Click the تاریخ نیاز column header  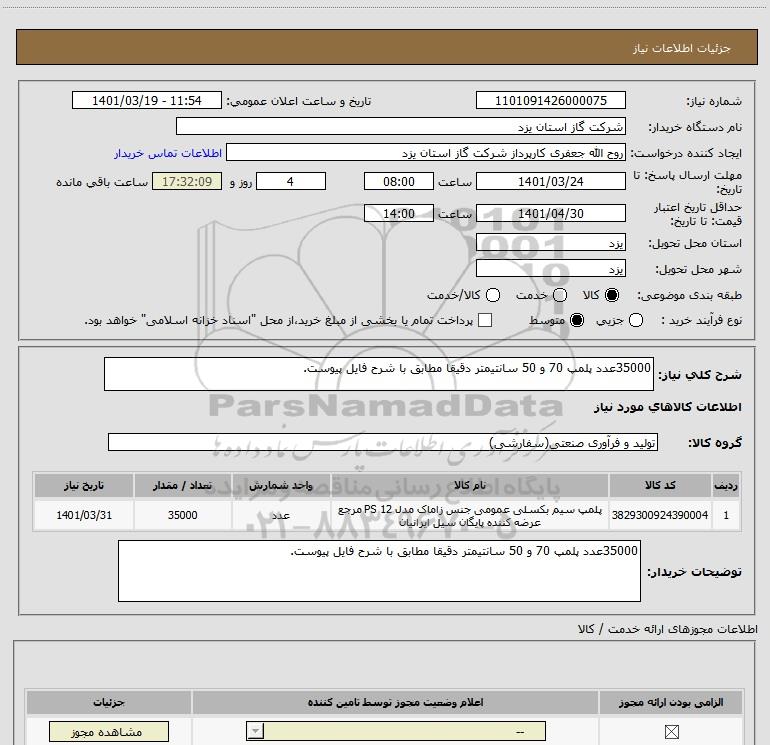click(x=84, y=486)
